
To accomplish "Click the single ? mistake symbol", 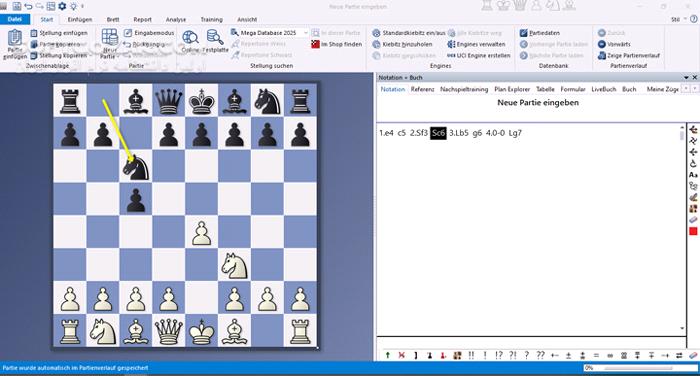I will (526, 355).
